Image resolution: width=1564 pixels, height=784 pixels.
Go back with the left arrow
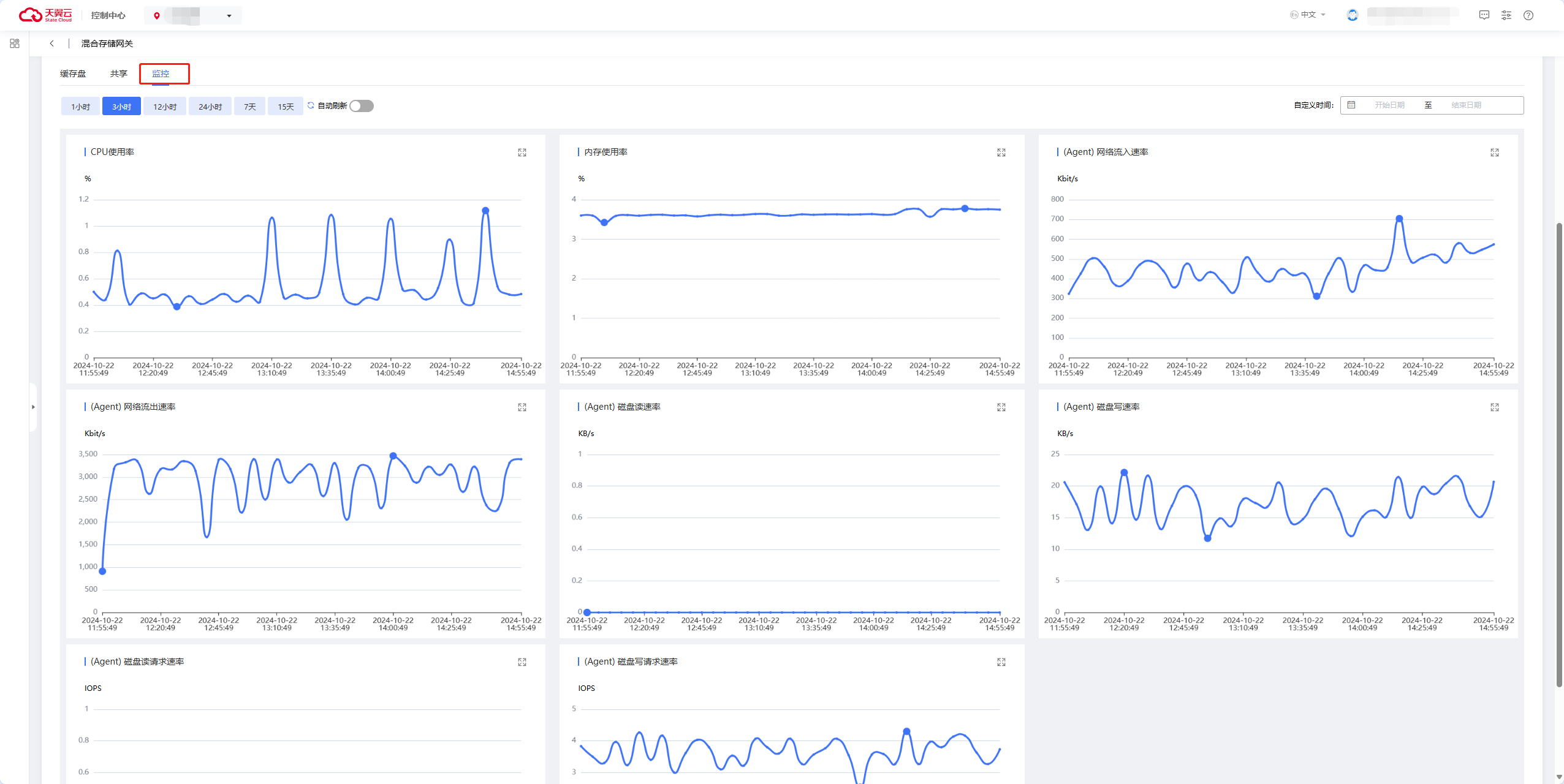pos(52,43)
